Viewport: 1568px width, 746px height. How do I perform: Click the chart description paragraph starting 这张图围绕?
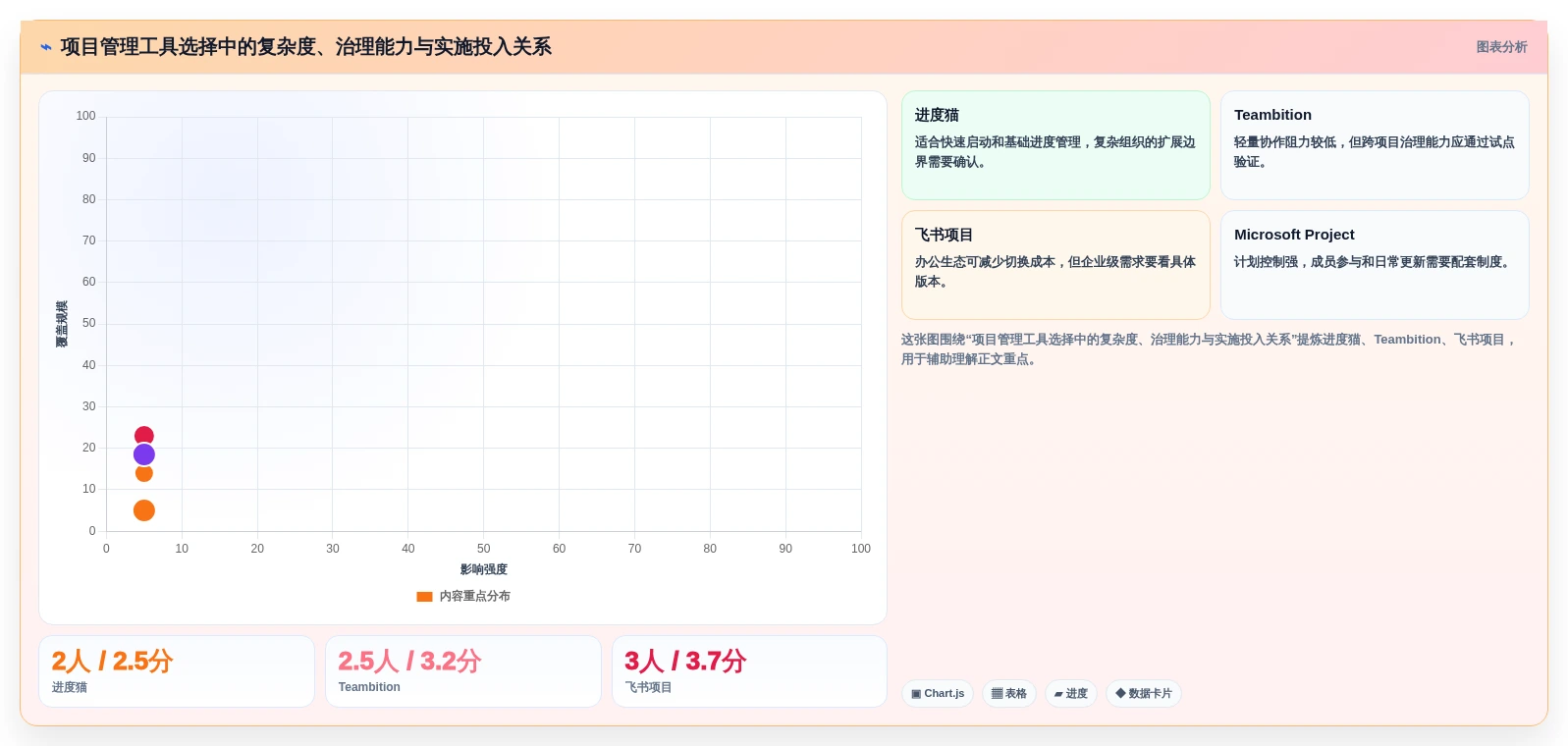1211,349
